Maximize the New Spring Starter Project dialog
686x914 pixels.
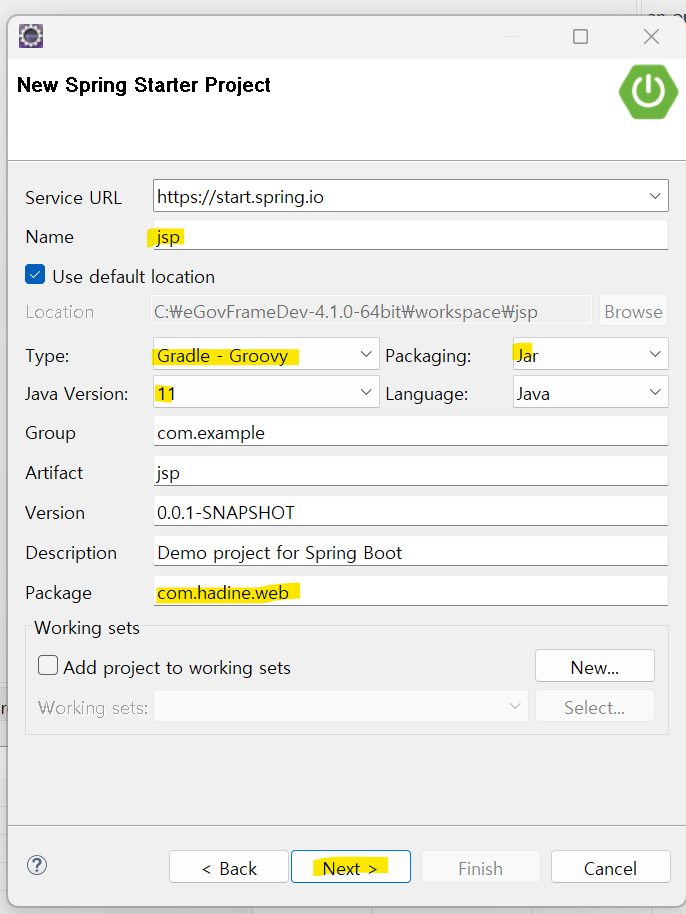click(x=581, y=37)
